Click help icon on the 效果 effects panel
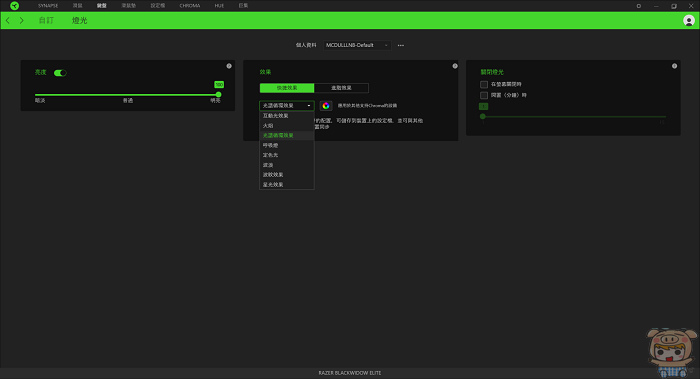This screenshot has height=379, width=700. click(455, 66)
